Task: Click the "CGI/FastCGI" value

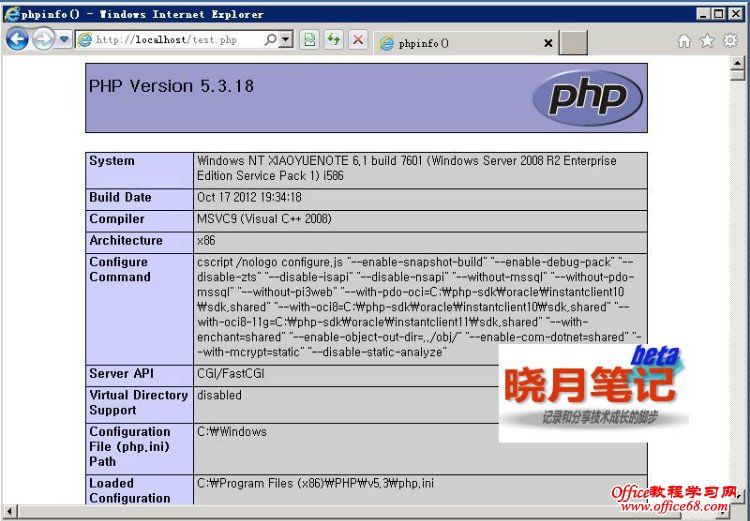Action: coord(231,374)
